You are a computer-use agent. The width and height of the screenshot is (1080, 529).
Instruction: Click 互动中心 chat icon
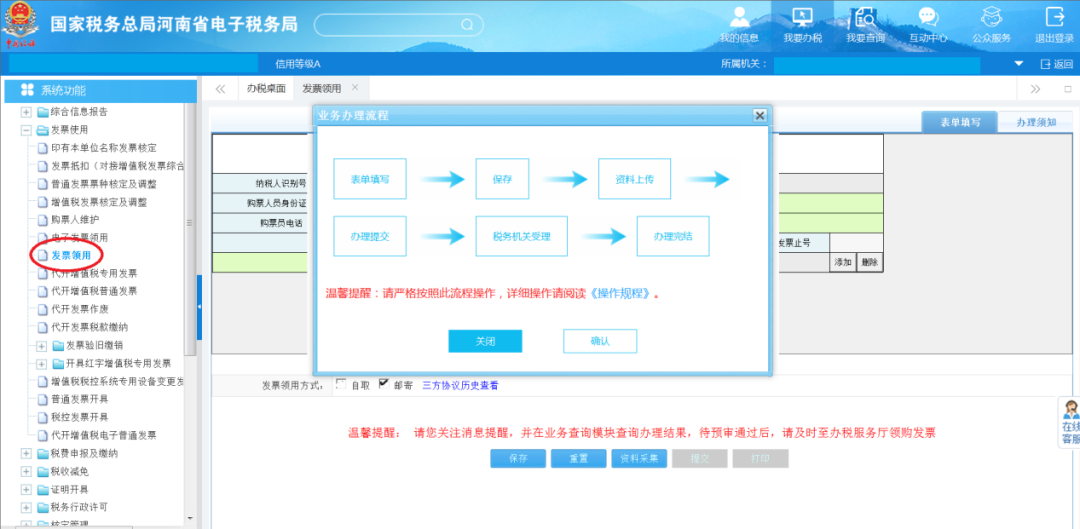tap(928, 18)
